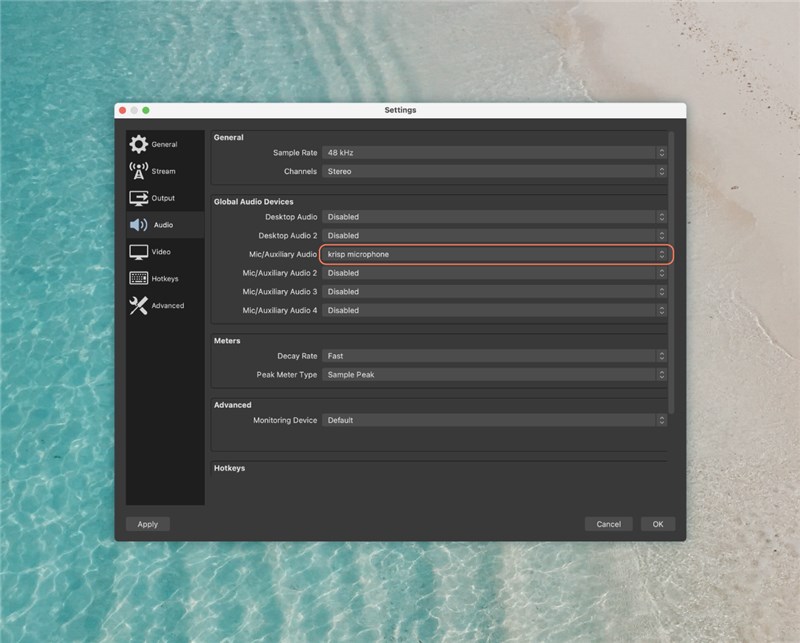Open the Sample Rate dropdown

point(494,153)
